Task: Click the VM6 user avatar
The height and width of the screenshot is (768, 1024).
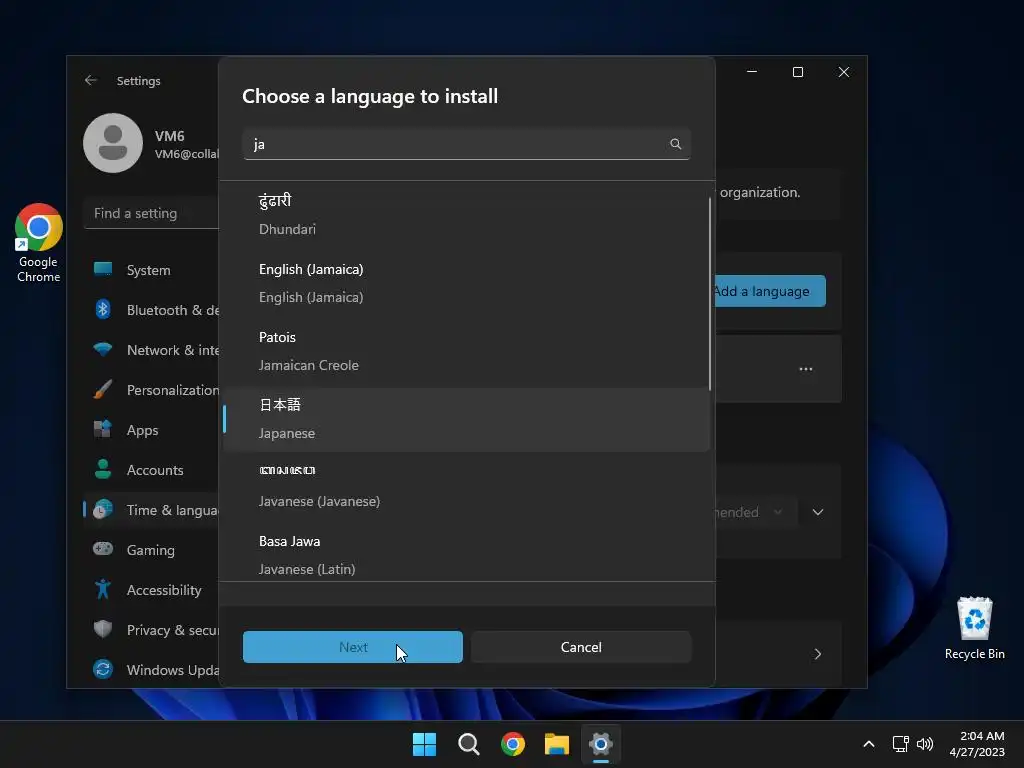Action: [x=113, y=143]
